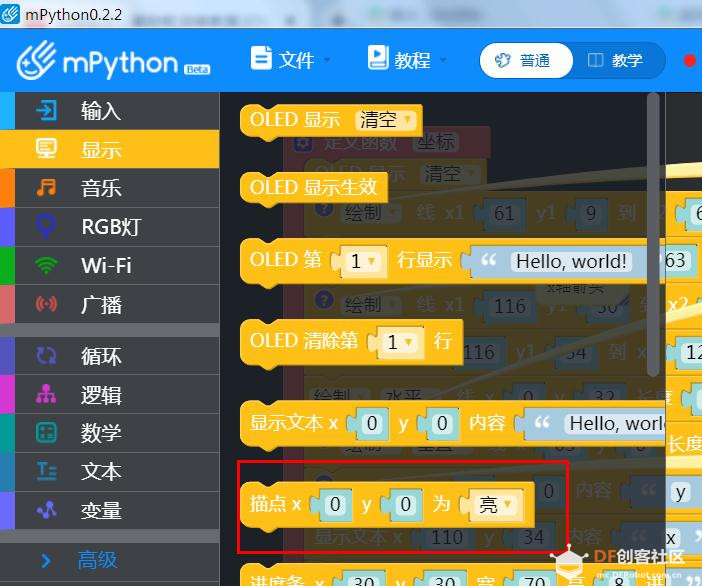Open the 文件 file menu

(x=291, y=60)
